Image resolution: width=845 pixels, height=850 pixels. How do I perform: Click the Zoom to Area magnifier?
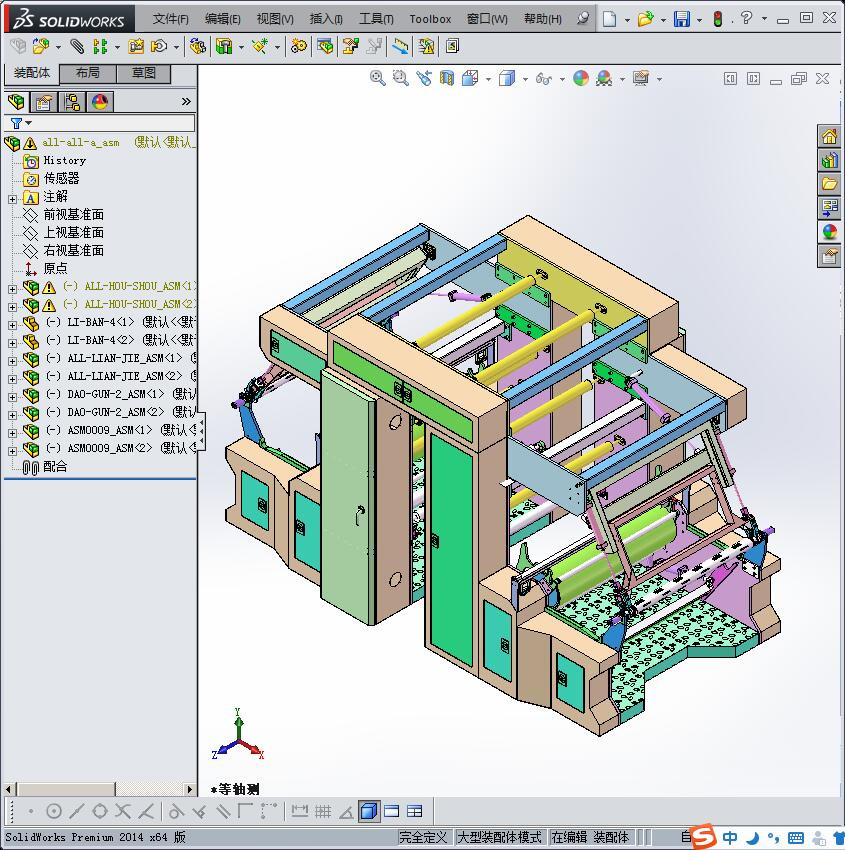pos(401,79)
